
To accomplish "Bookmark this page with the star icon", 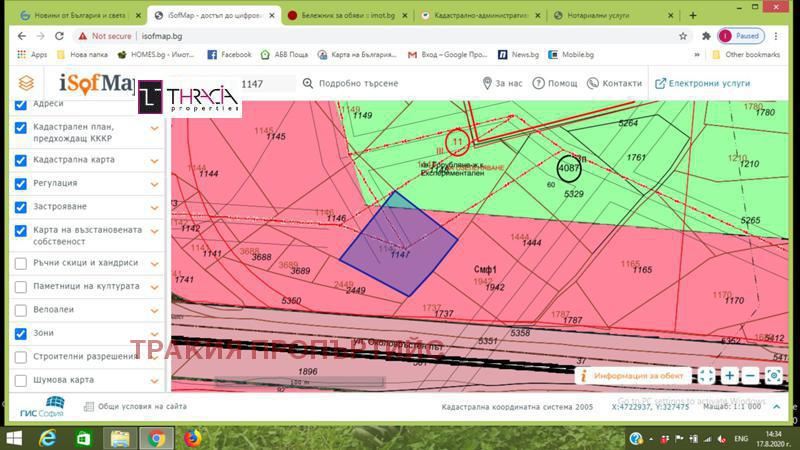I will (683, 36).
